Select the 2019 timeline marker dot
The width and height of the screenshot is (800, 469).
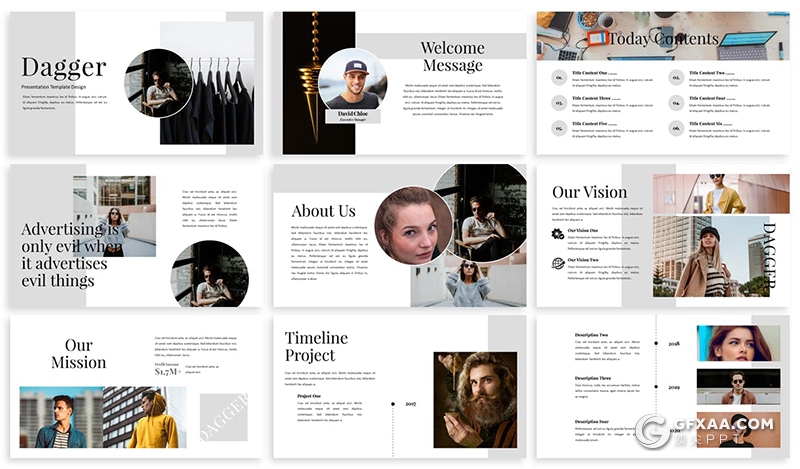pos(656,386)
